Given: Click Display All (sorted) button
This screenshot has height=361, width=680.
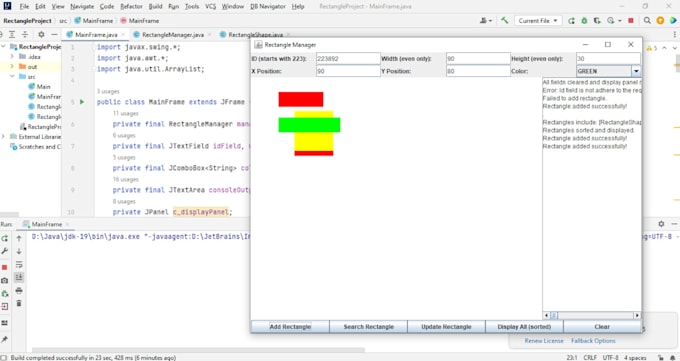Looking at the screenshot, I should (524, 327).
